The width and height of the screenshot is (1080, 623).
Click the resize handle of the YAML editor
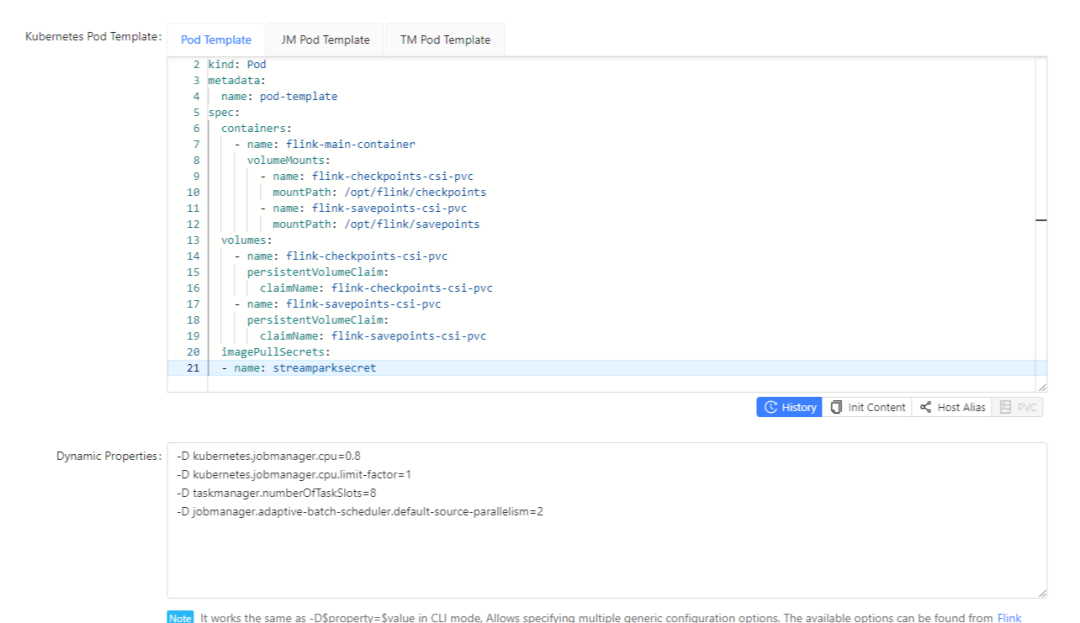click(x=1041, y=386)
